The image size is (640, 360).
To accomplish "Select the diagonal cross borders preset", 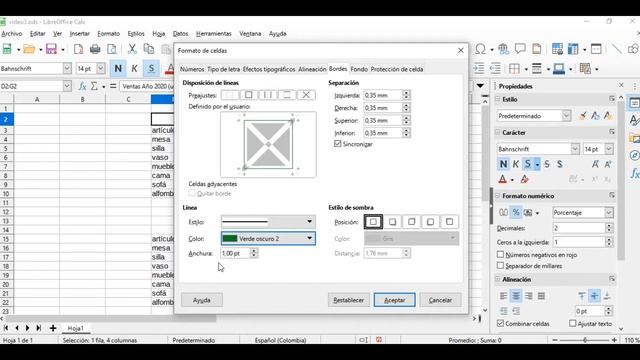I will [x=306, y=95].
